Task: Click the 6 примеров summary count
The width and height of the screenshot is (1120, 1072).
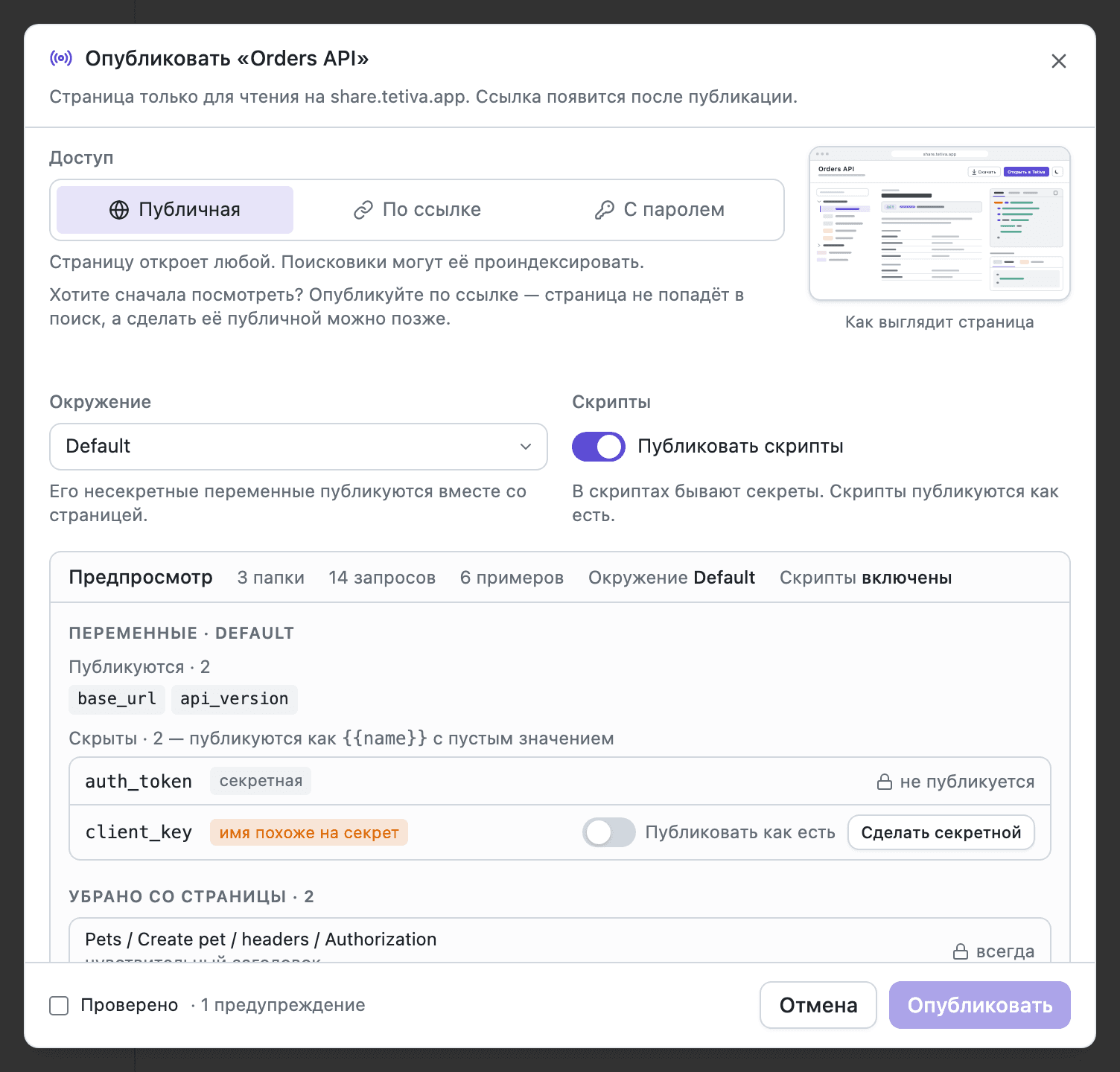Action: (512, 578)
